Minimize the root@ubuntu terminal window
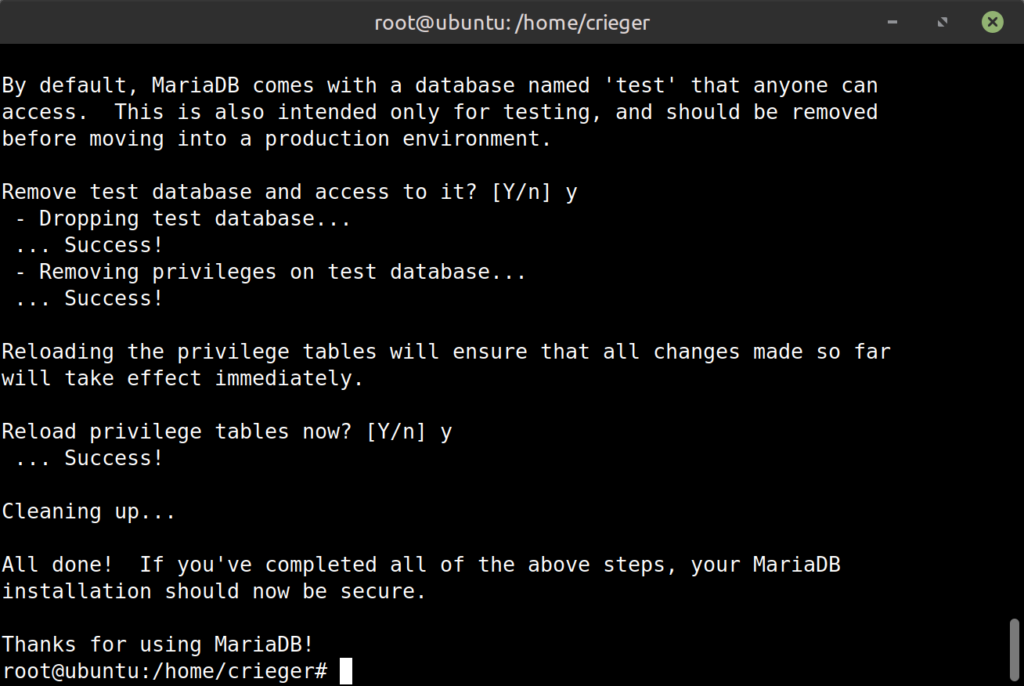1024x686 pixels. [892, 22]
